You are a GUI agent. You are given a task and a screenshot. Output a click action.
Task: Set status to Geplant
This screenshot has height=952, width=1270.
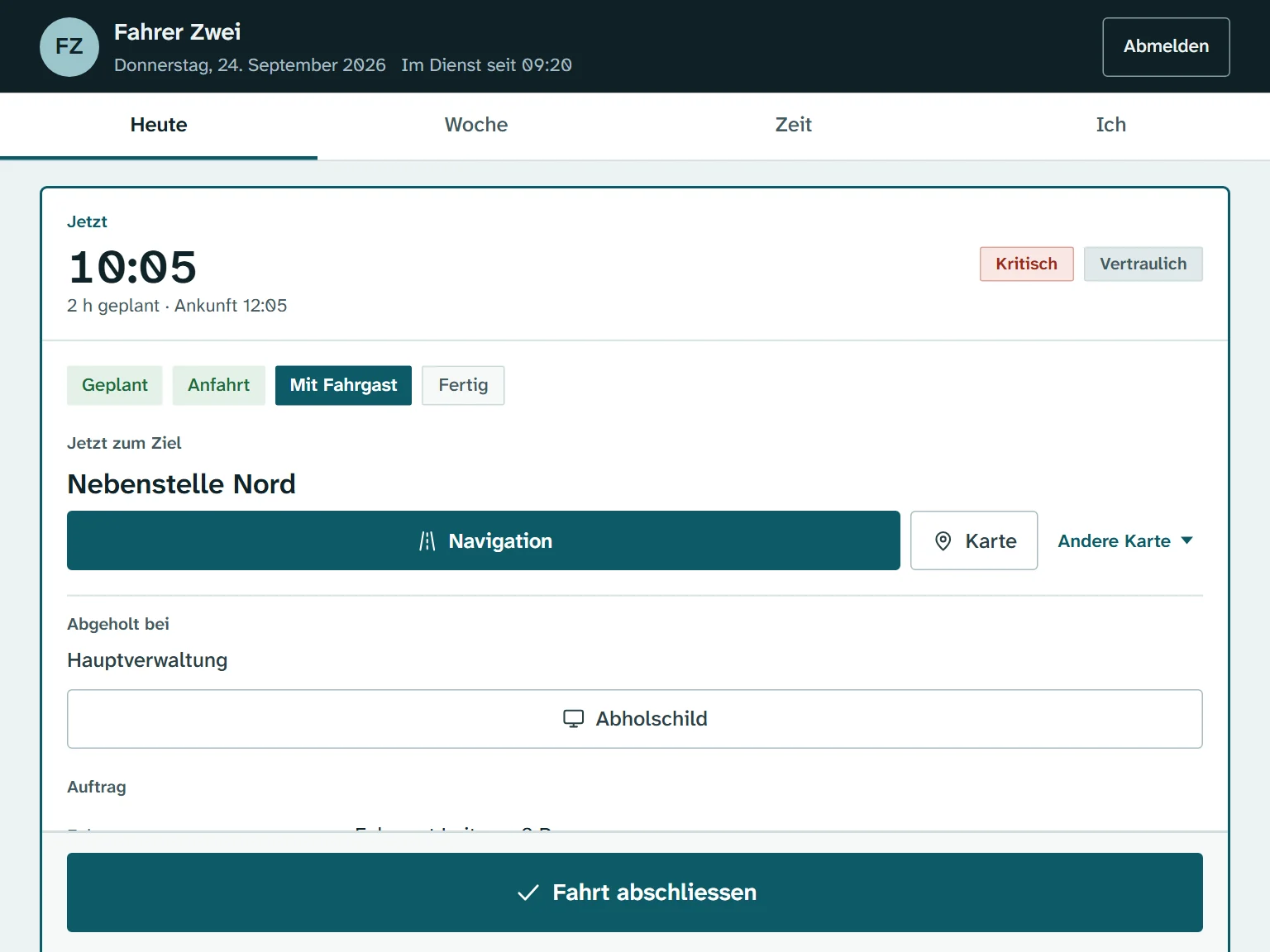click(115, 385)
